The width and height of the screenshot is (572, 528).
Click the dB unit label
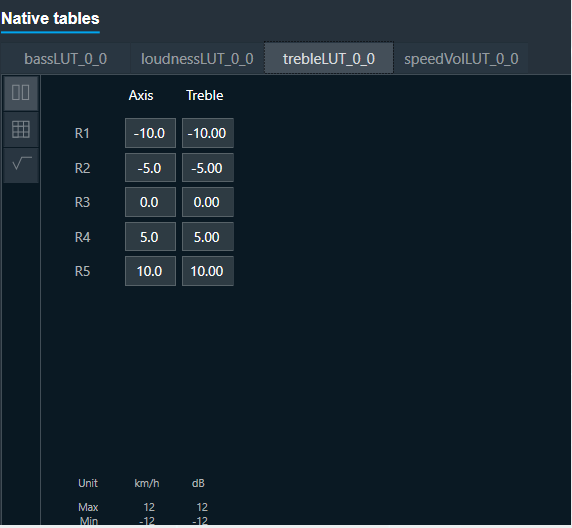click(x=198, y=483)
